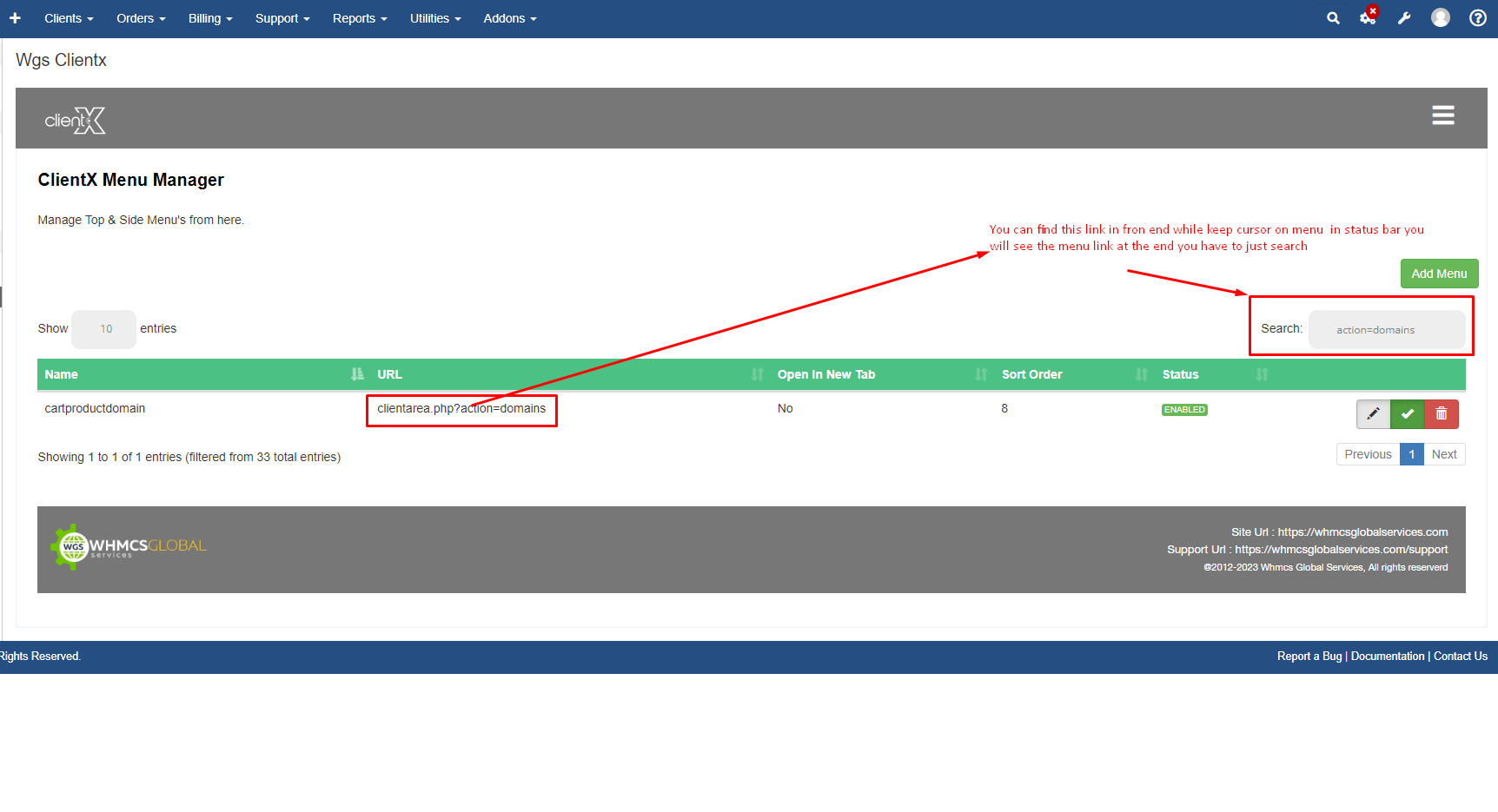
Task: Open the Documentation footer link
Action: pos(1388,657)
